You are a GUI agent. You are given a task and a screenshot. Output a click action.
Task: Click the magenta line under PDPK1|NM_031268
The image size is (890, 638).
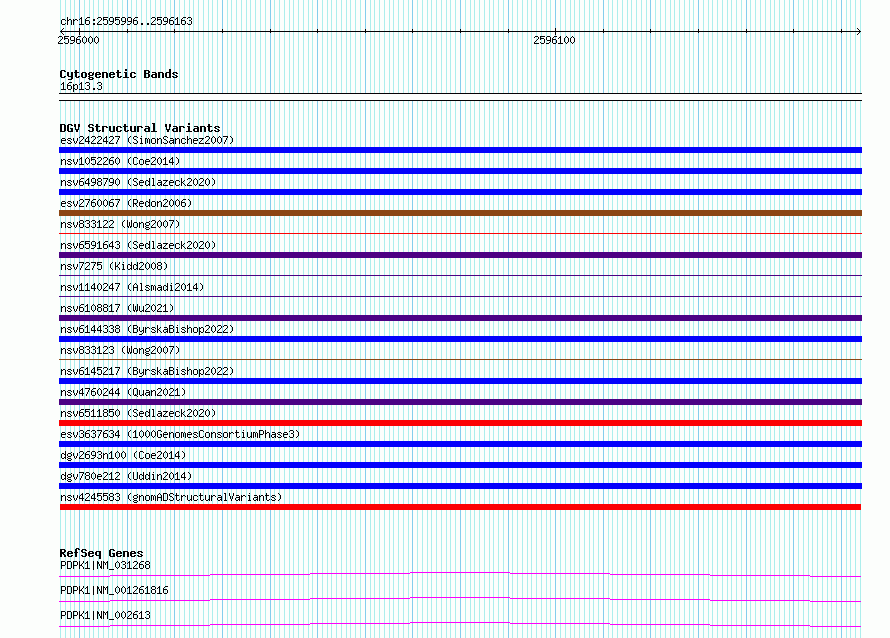tap(460, 574)
